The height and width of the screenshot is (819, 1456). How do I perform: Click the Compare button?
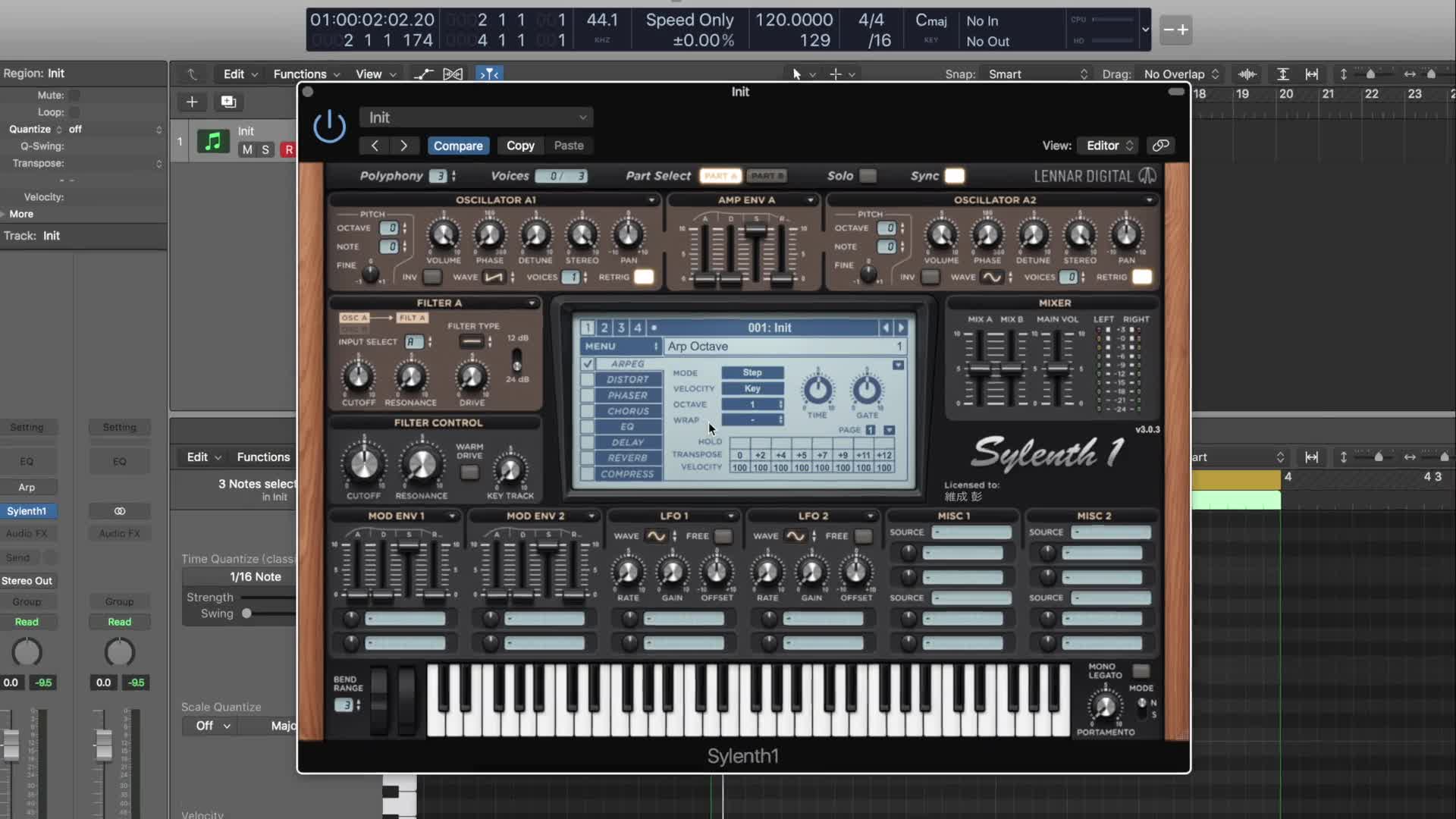pos(458,146)
